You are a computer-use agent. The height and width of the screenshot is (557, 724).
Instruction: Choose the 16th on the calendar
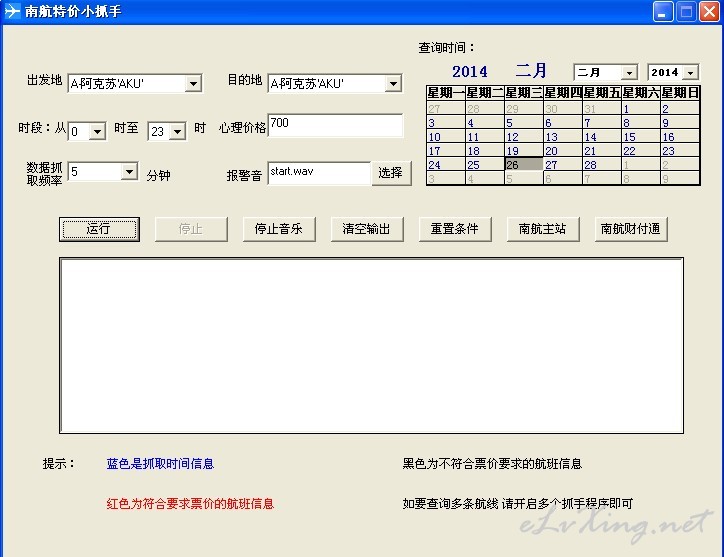tap(680, 137)
